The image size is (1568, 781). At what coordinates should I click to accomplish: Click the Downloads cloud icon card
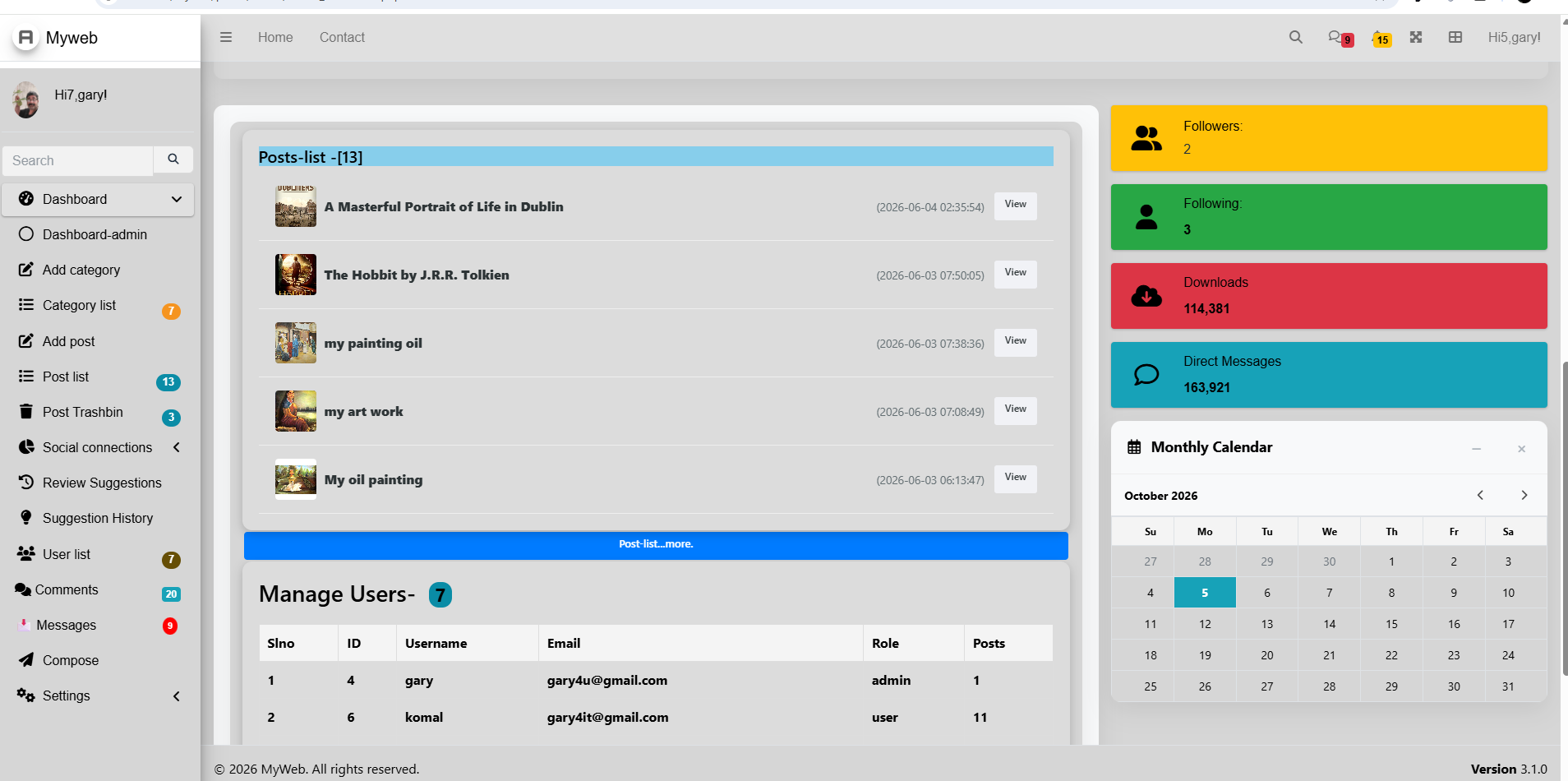tap(1329, 296)
